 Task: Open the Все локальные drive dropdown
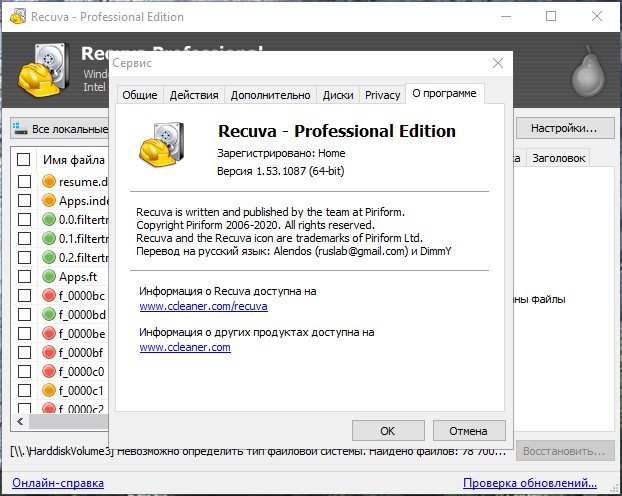coord(60,129)
